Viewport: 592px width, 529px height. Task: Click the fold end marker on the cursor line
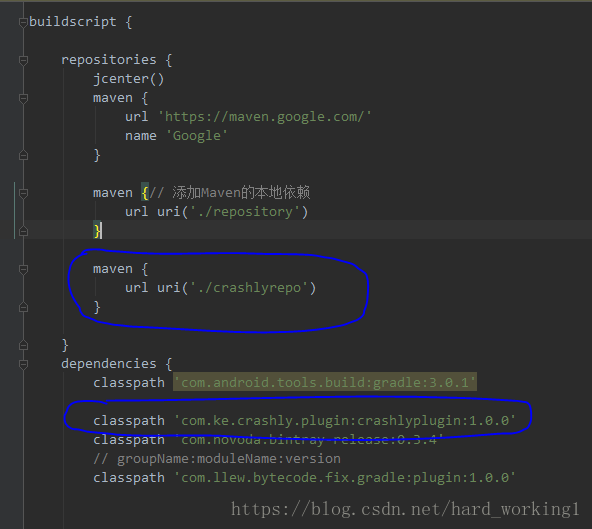point(23,231)
